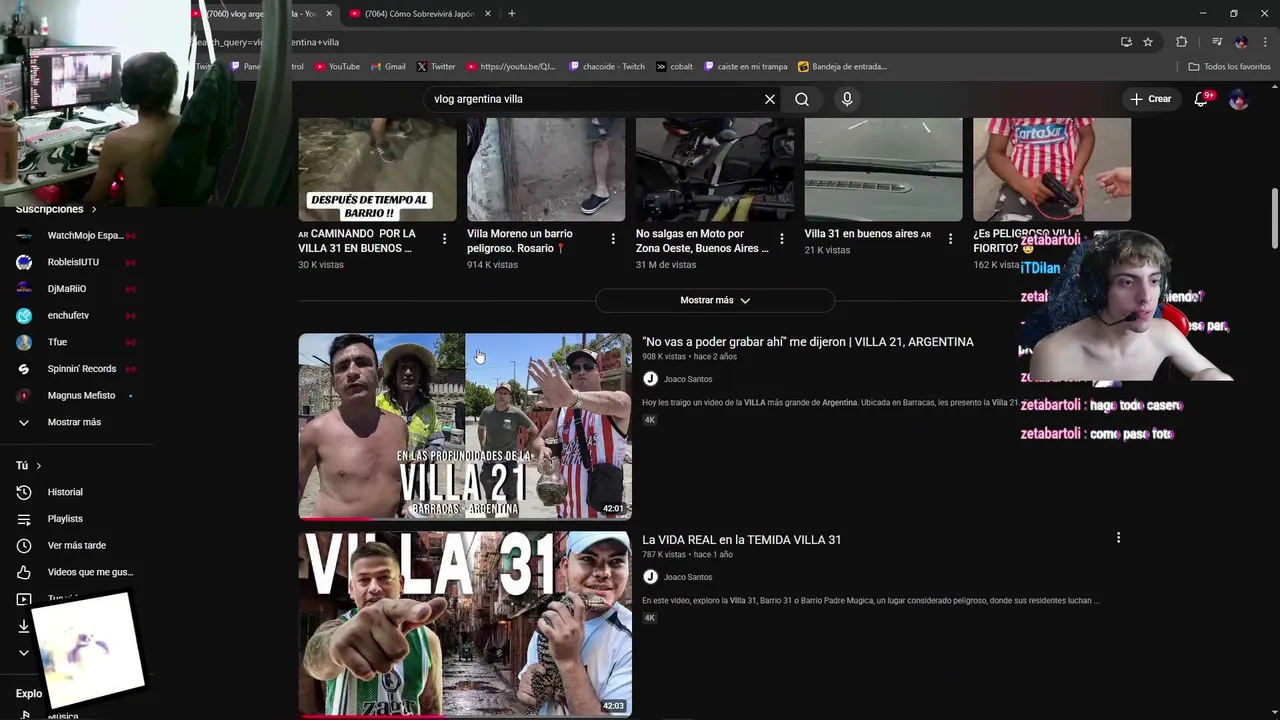Open the cobalt bookmark
The width and height of the screenshot is (1280, 720).
pyautogui.click(x=675, y=67)
